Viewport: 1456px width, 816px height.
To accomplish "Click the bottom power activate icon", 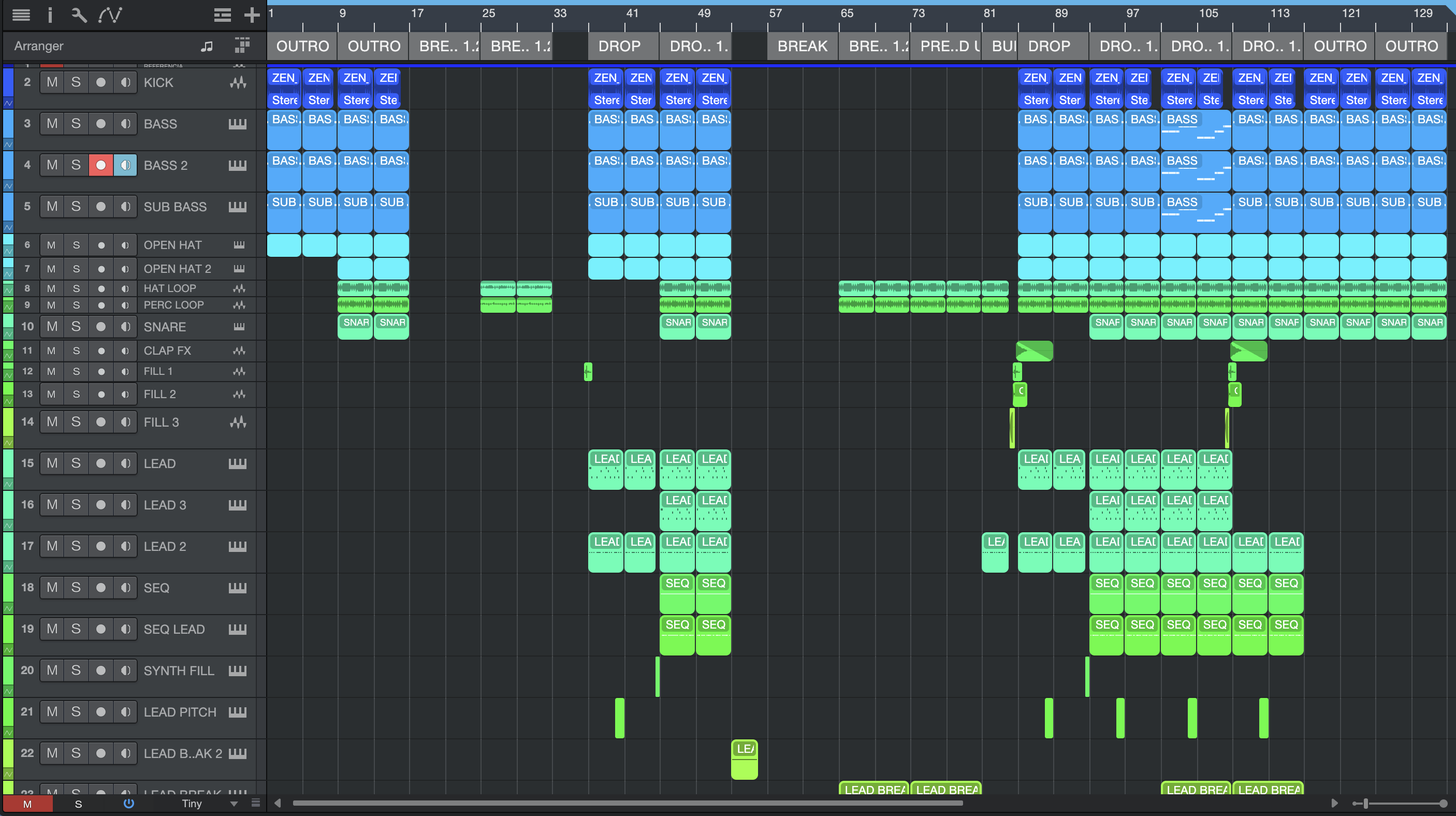I will pyautogui.click(x=129, y=803).
